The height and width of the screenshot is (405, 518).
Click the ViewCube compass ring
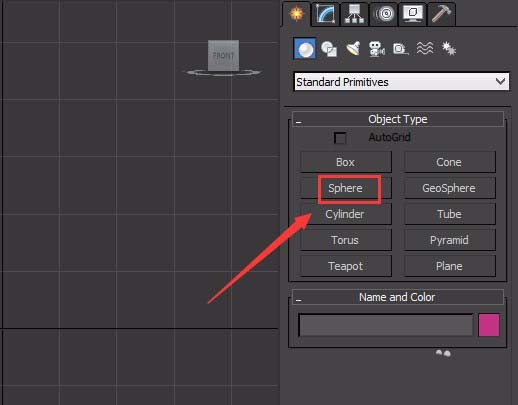coord(223,72)
